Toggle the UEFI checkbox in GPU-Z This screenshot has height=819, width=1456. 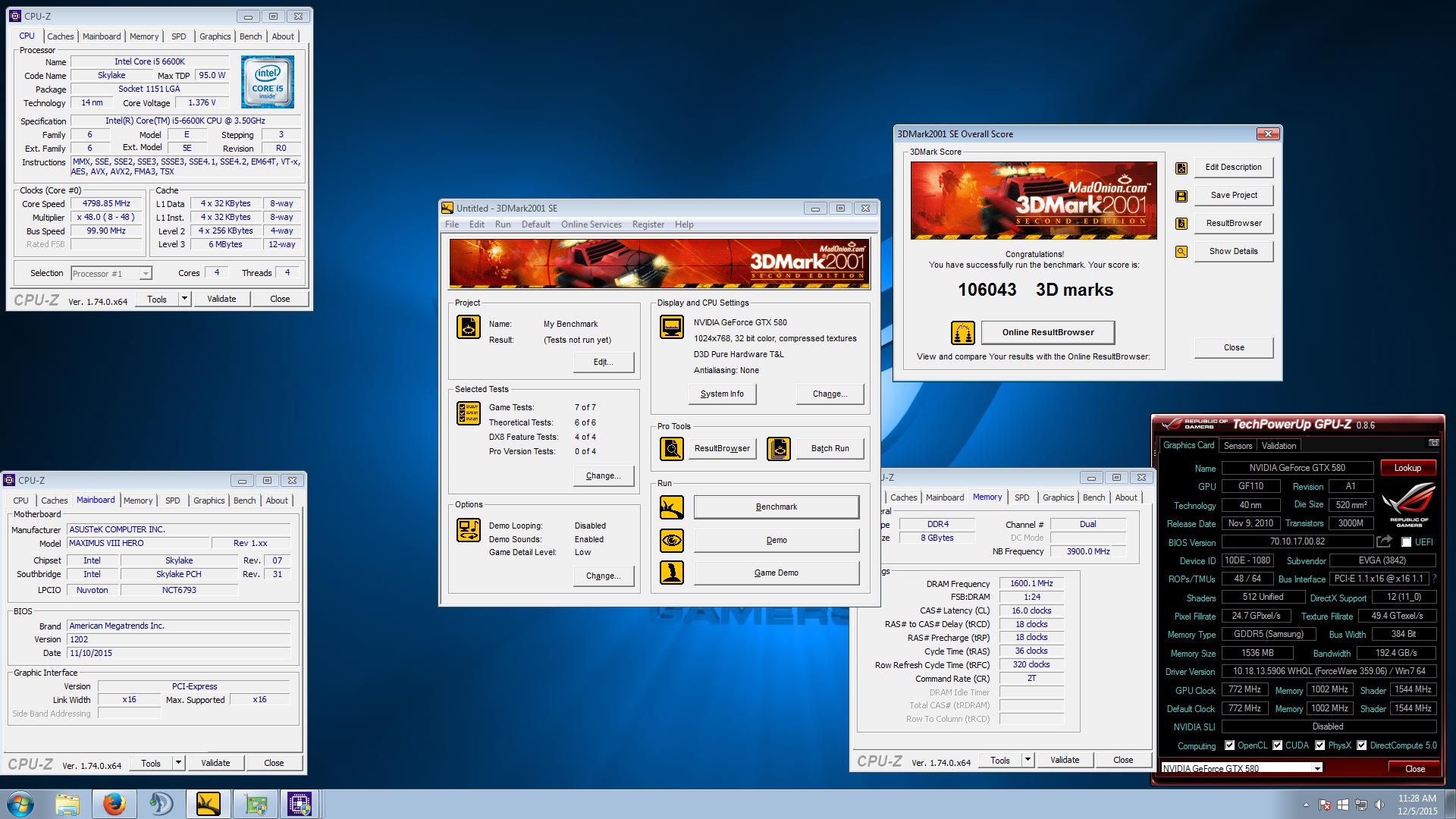click(1407, 542)
